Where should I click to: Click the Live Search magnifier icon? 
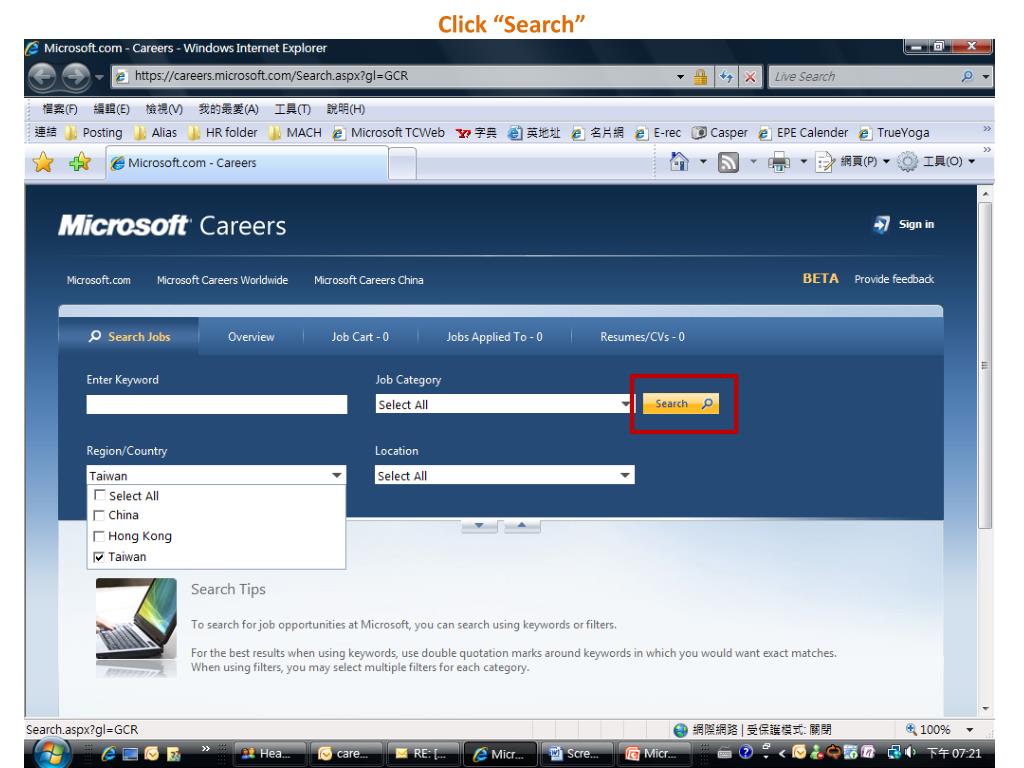pos(967,76)
